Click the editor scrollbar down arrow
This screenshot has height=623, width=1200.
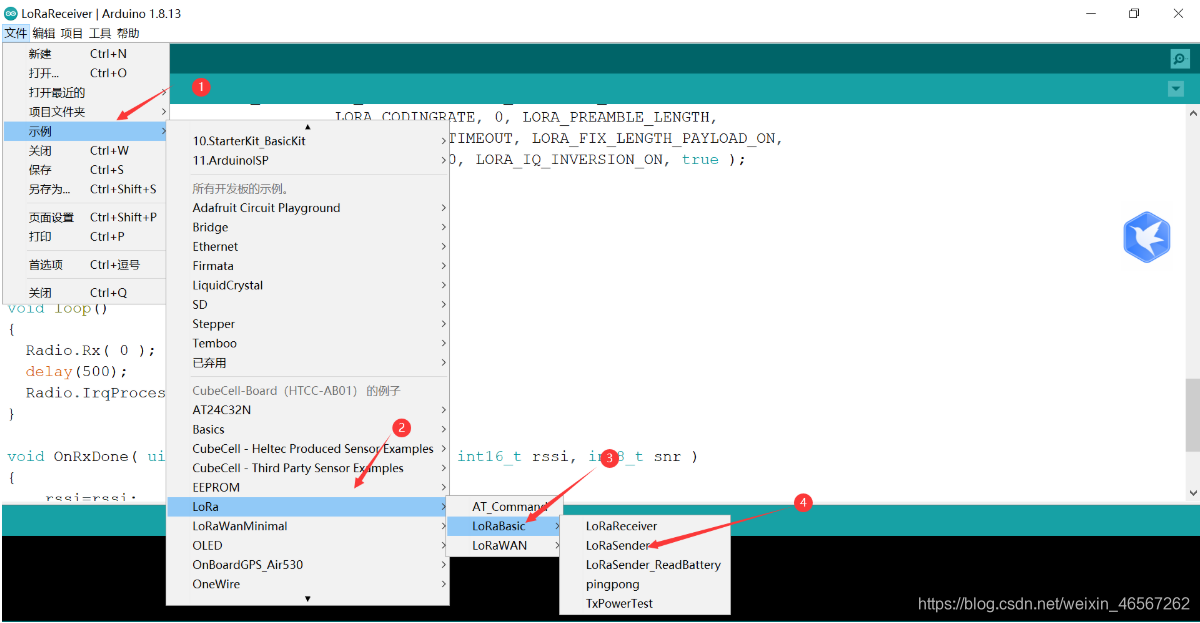click(1191, 493)
